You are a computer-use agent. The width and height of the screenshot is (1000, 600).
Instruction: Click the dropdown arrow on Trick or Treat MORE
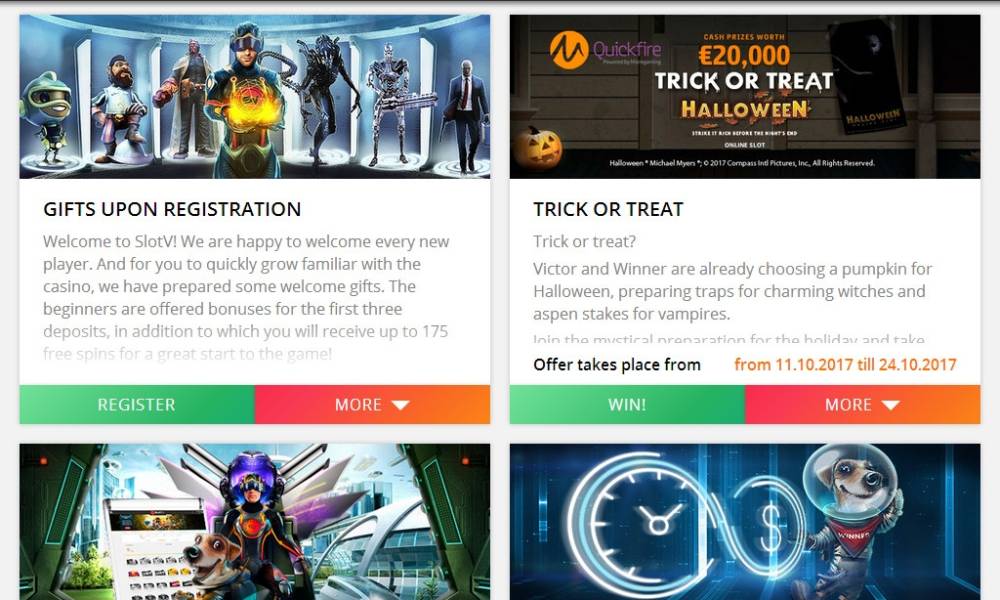pos(890,405)
